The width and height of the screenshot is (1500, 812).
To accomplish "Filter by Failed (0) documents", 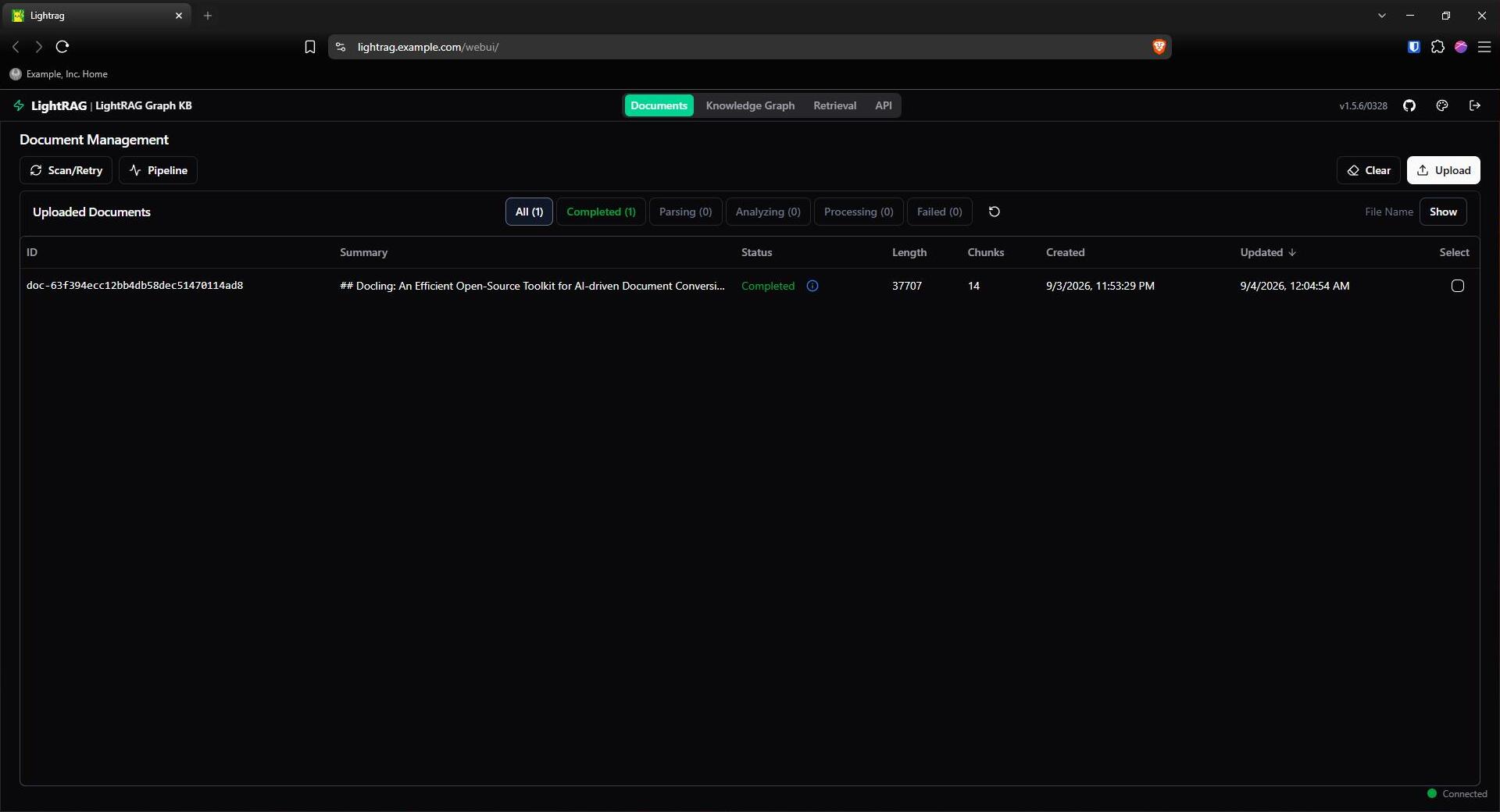I will pos(939,212).
